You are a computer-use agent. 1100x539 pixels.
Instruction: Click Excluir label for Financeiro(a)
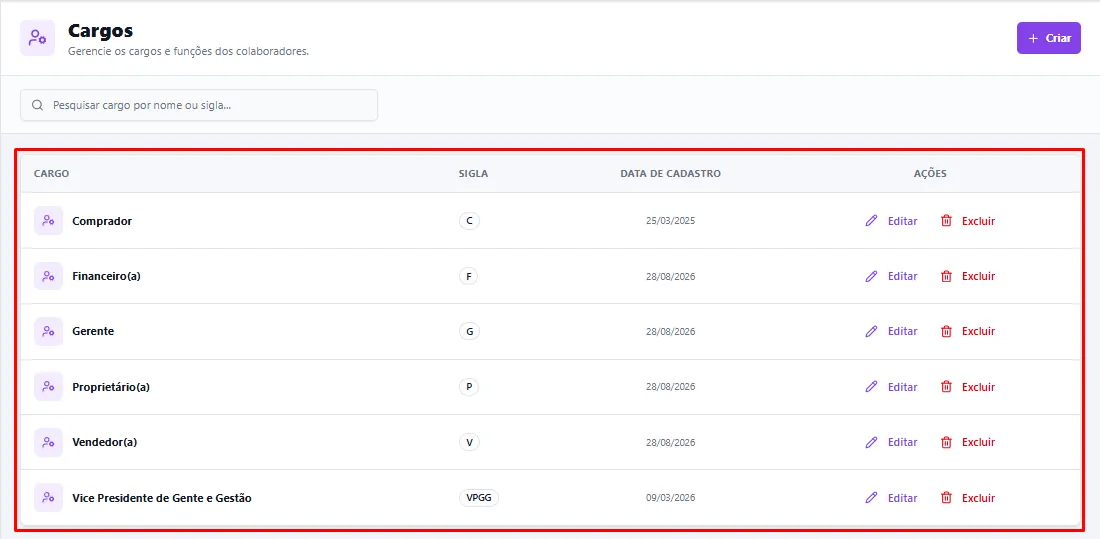coord(978,276)
